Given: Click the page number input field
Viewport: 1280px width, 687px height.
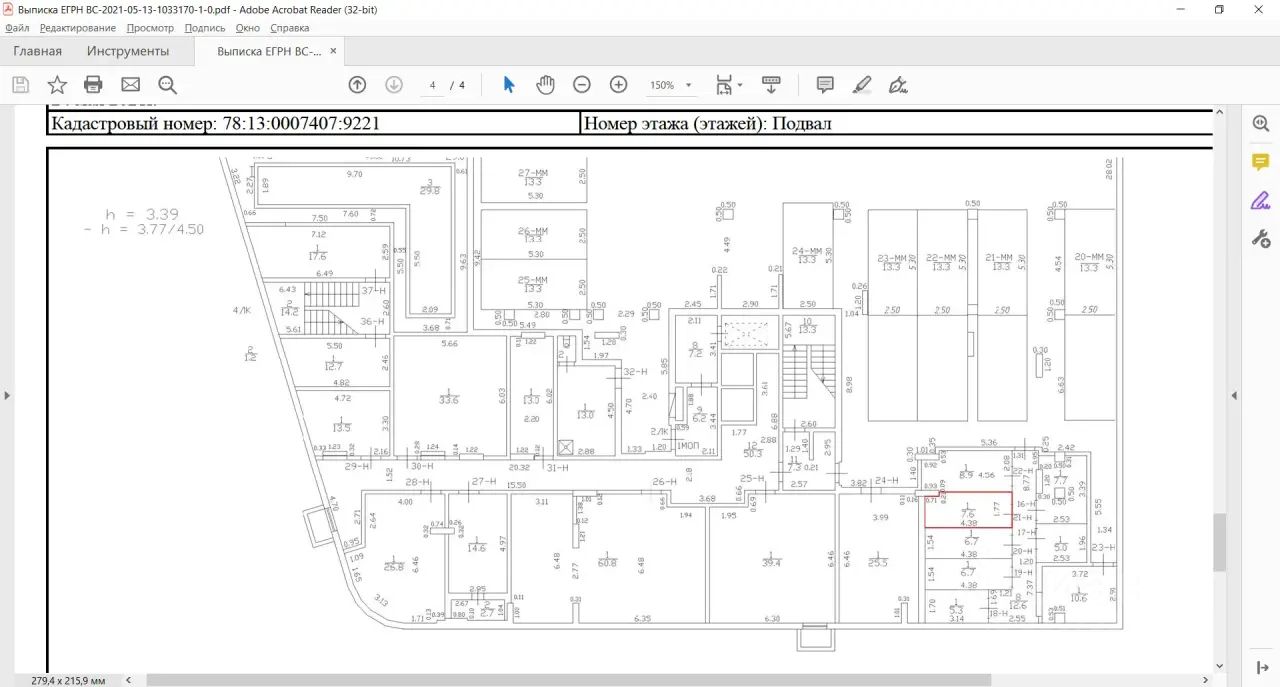Looking at the screenshot, I should pyautogui.click(x=432, y=86).
